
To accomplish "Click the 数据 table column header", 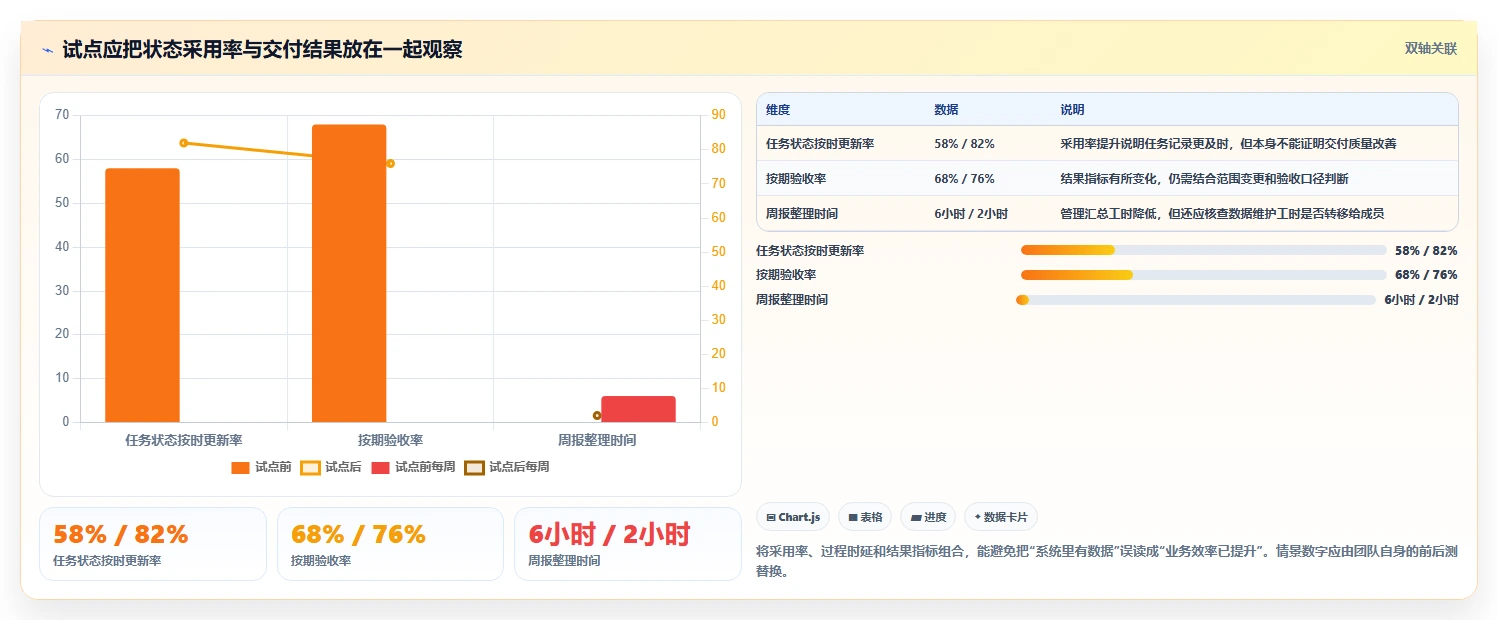I will coord(946,110).
